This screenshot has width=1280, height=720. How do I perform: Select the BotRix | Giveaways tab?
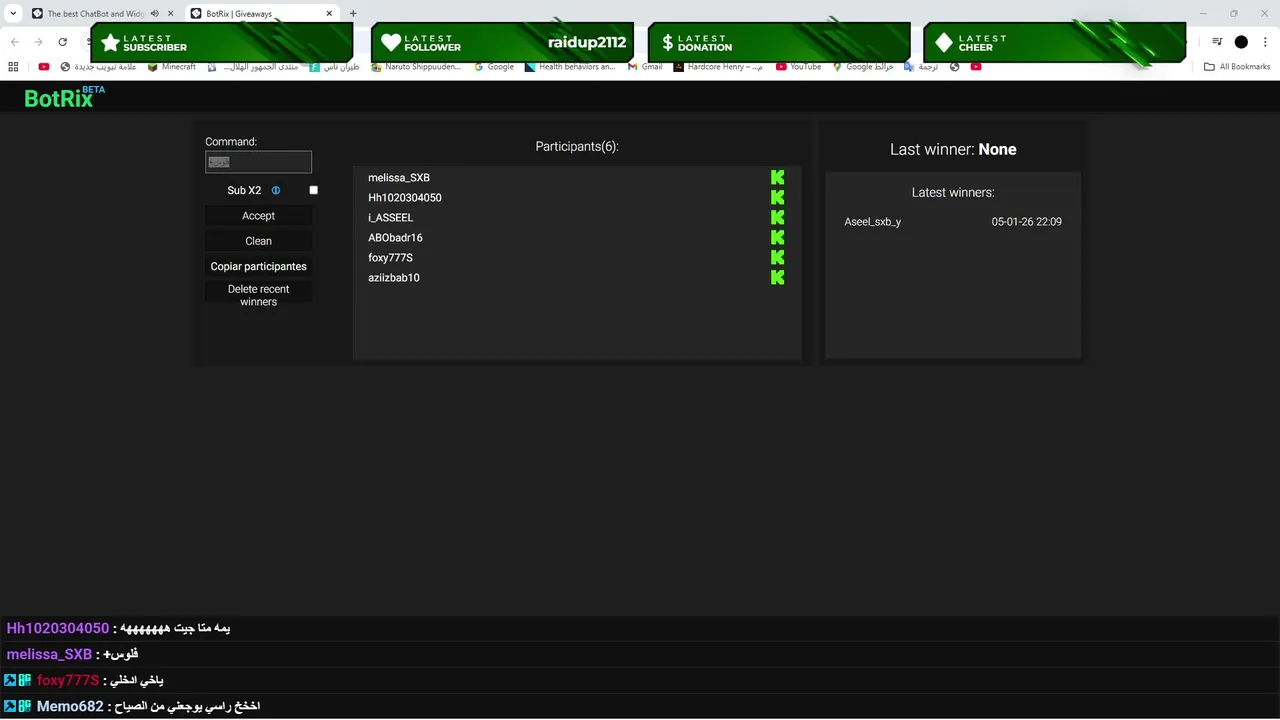tap(263, 14)
